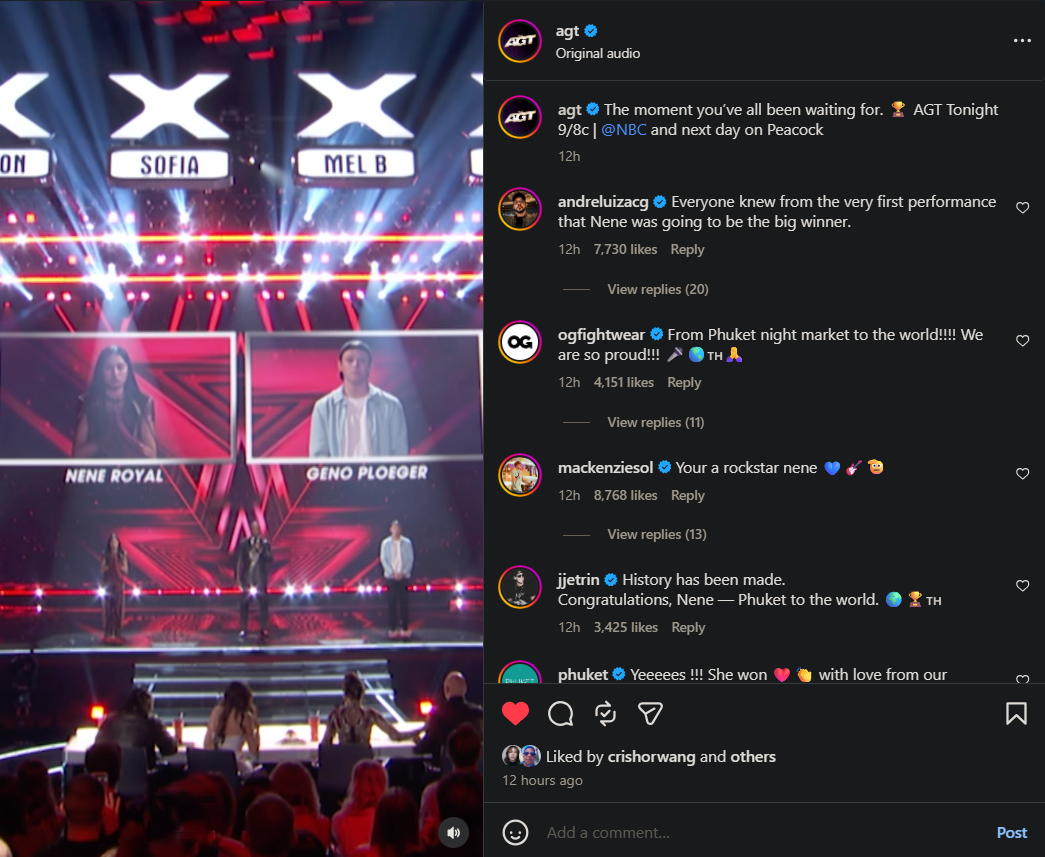Like andreluizacg's comment with its heart
The height and width of the screenshot is (857, 1045).
pos(1022,208)
